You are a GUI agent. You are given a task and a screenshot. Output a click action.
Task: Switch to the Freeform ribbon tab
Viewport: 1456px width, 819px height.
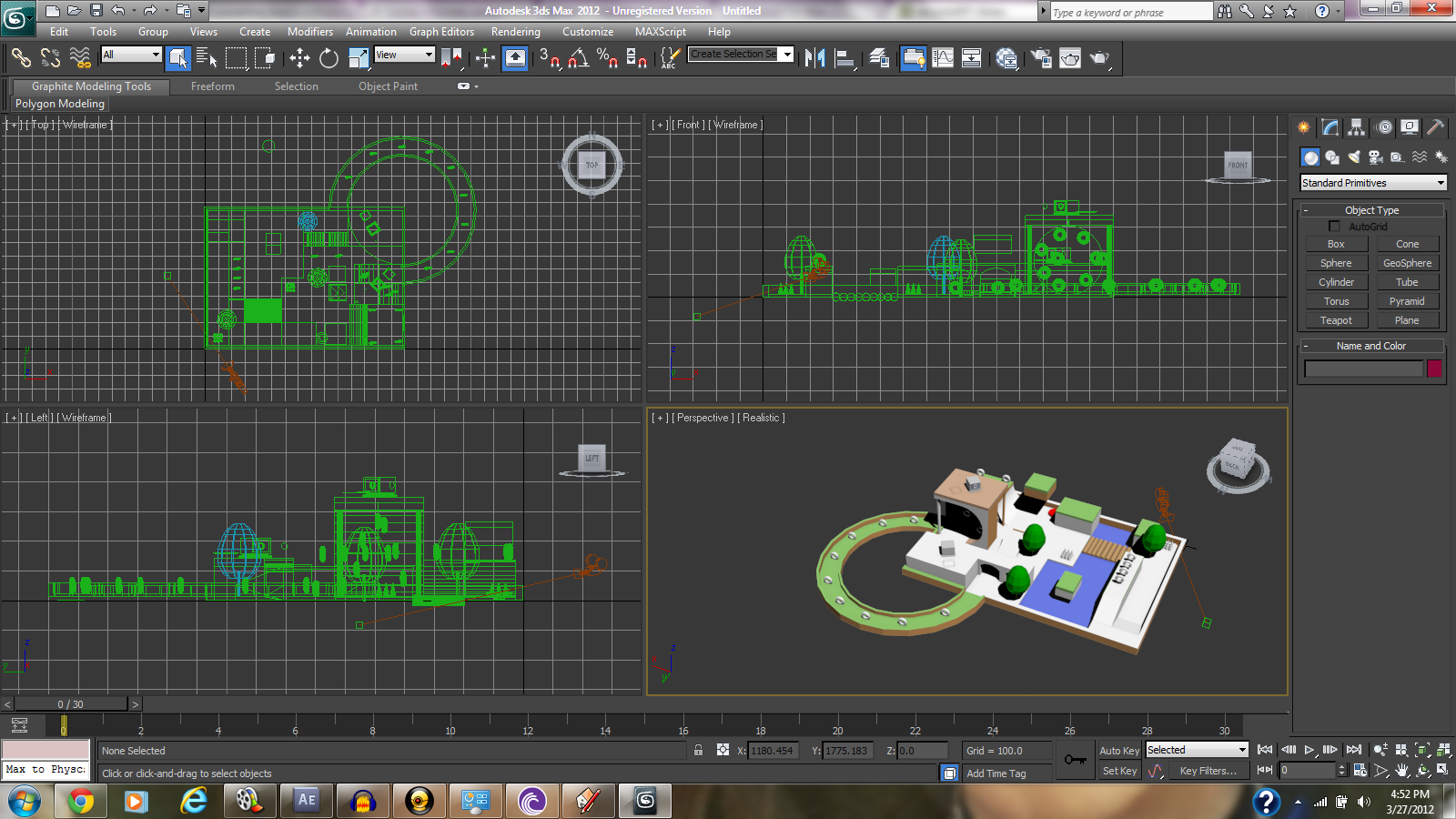(213, 86)
